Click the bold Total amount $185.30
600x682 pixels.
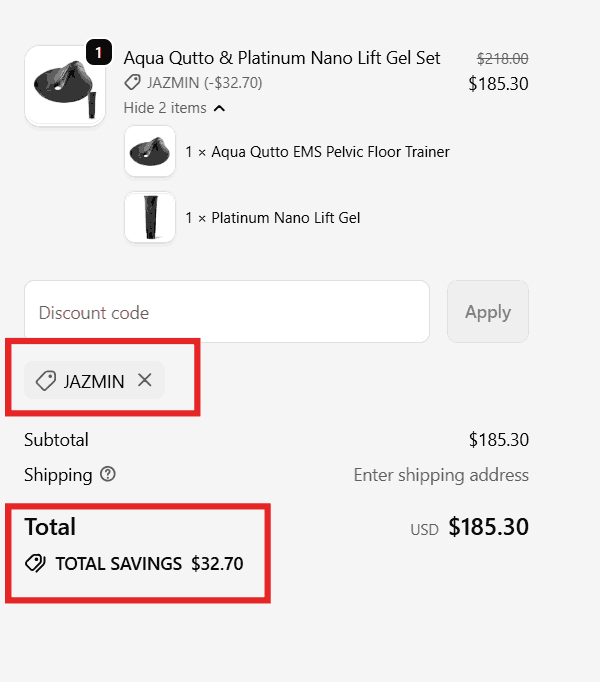point(488,527)
